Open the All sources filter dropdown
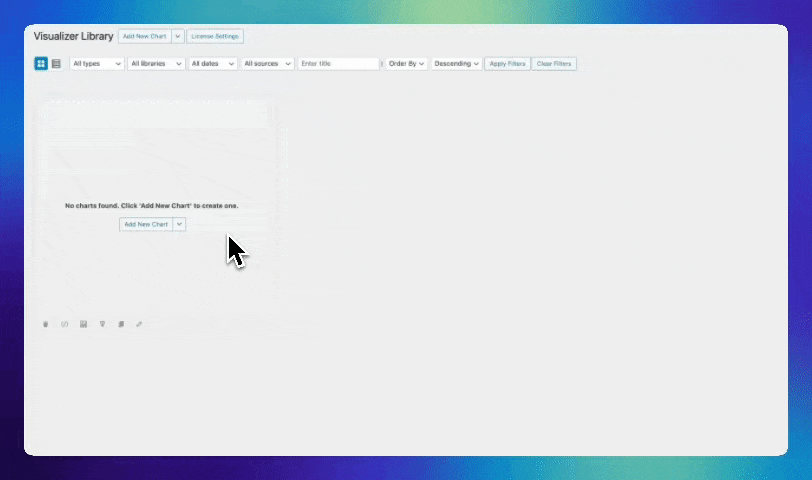This screenshot has width=812, height=480. coord(267,63)
